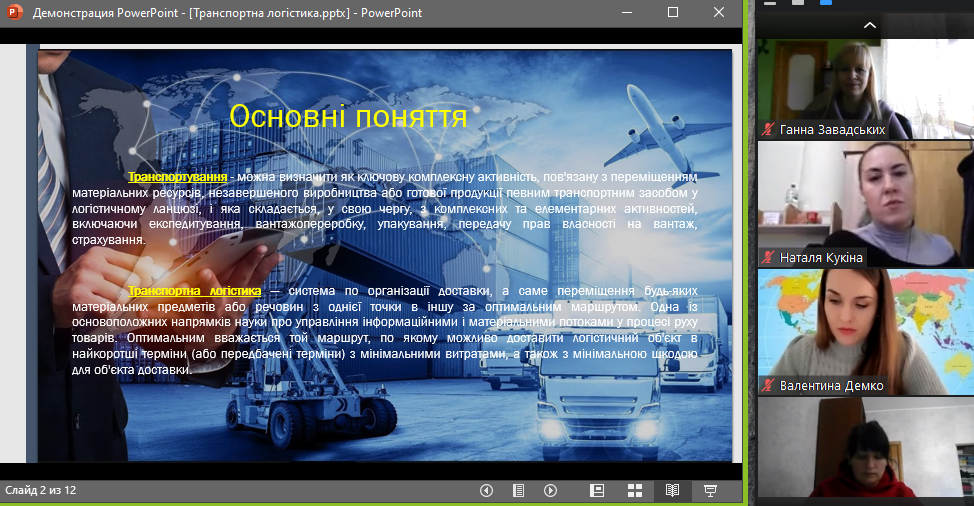Close the PowerPoint slideshow window
The height and width of the screenshot is (506, 974).
coord(719,12)
